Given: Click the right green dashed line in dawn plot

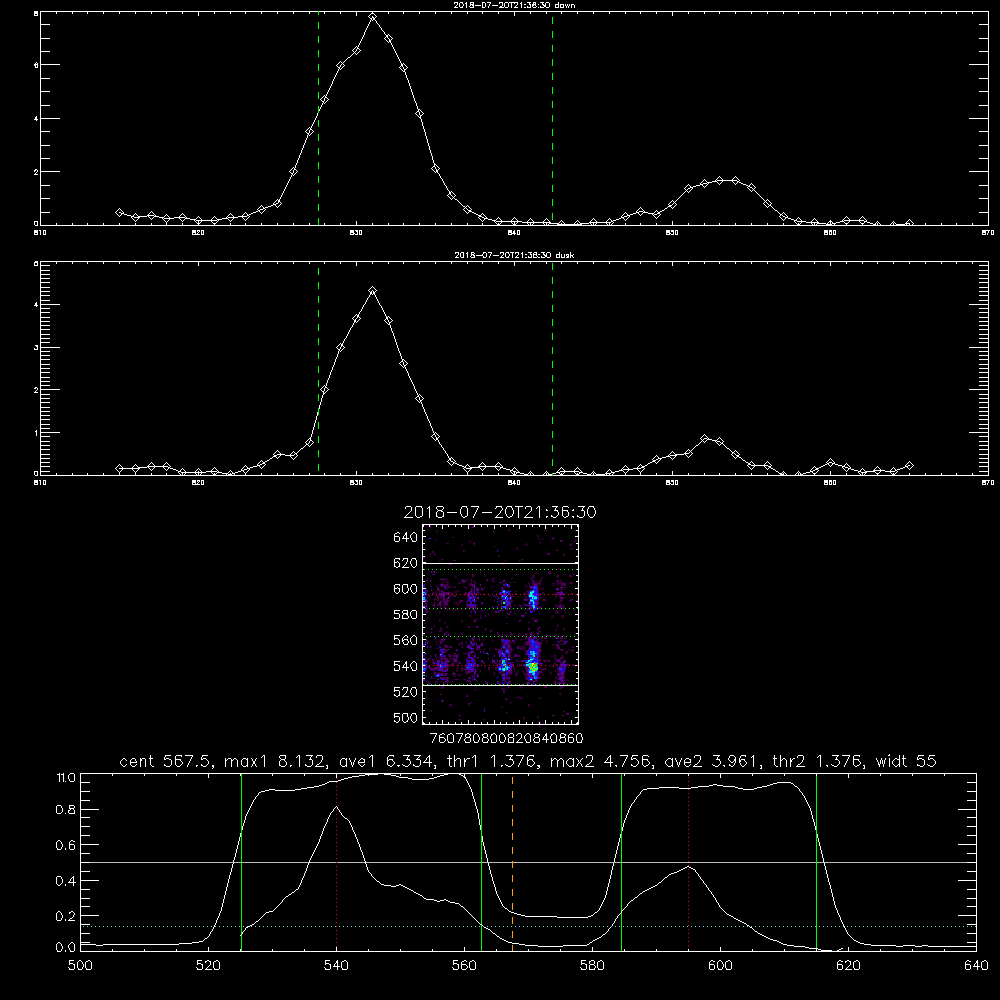Looking at the screenshot, I should 552,119.
